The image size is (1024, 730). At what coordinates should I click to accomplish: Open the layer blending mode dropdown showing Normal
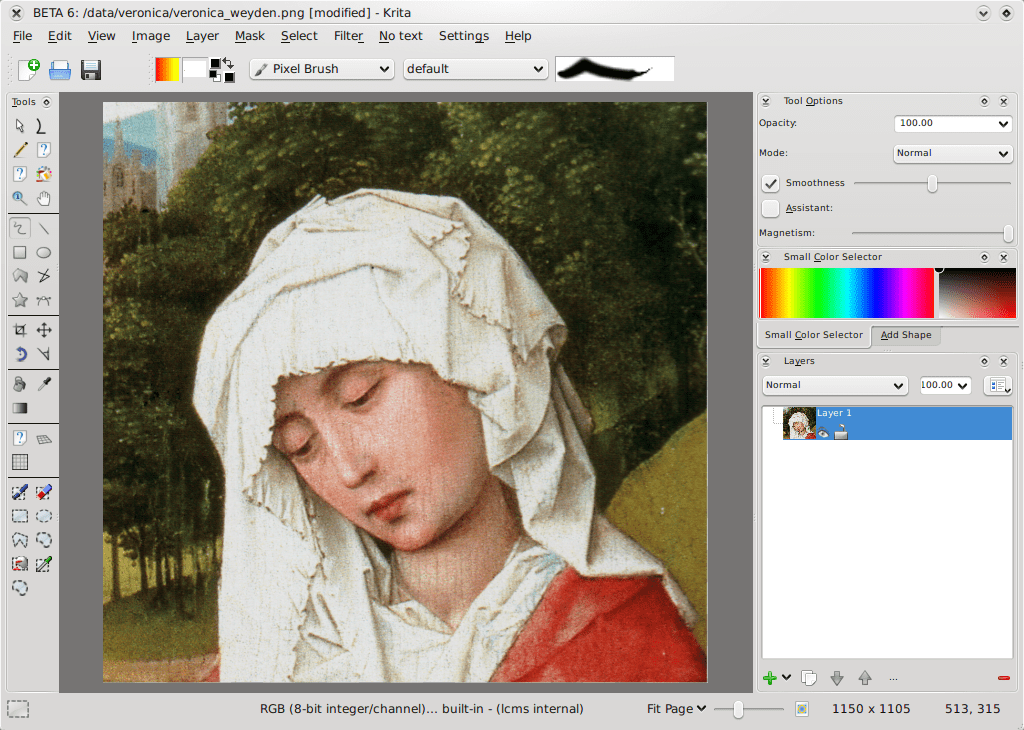click(834, 385)
